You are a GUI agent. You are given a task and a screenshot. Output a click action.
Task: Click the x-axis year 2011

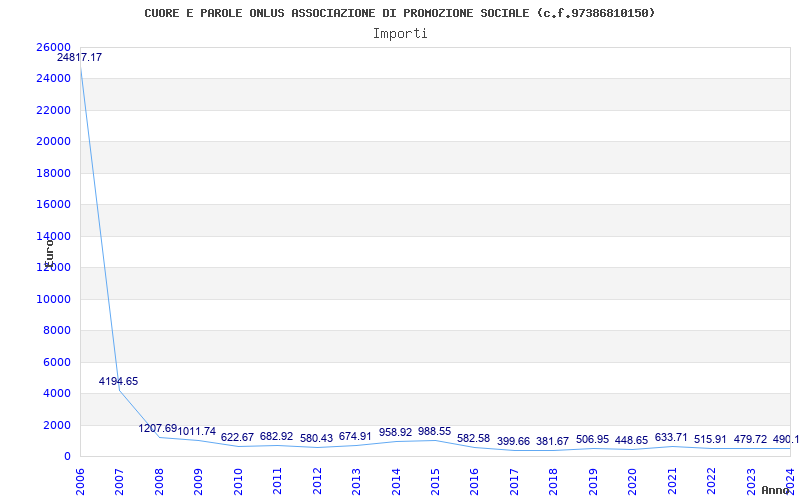(278, 482)
